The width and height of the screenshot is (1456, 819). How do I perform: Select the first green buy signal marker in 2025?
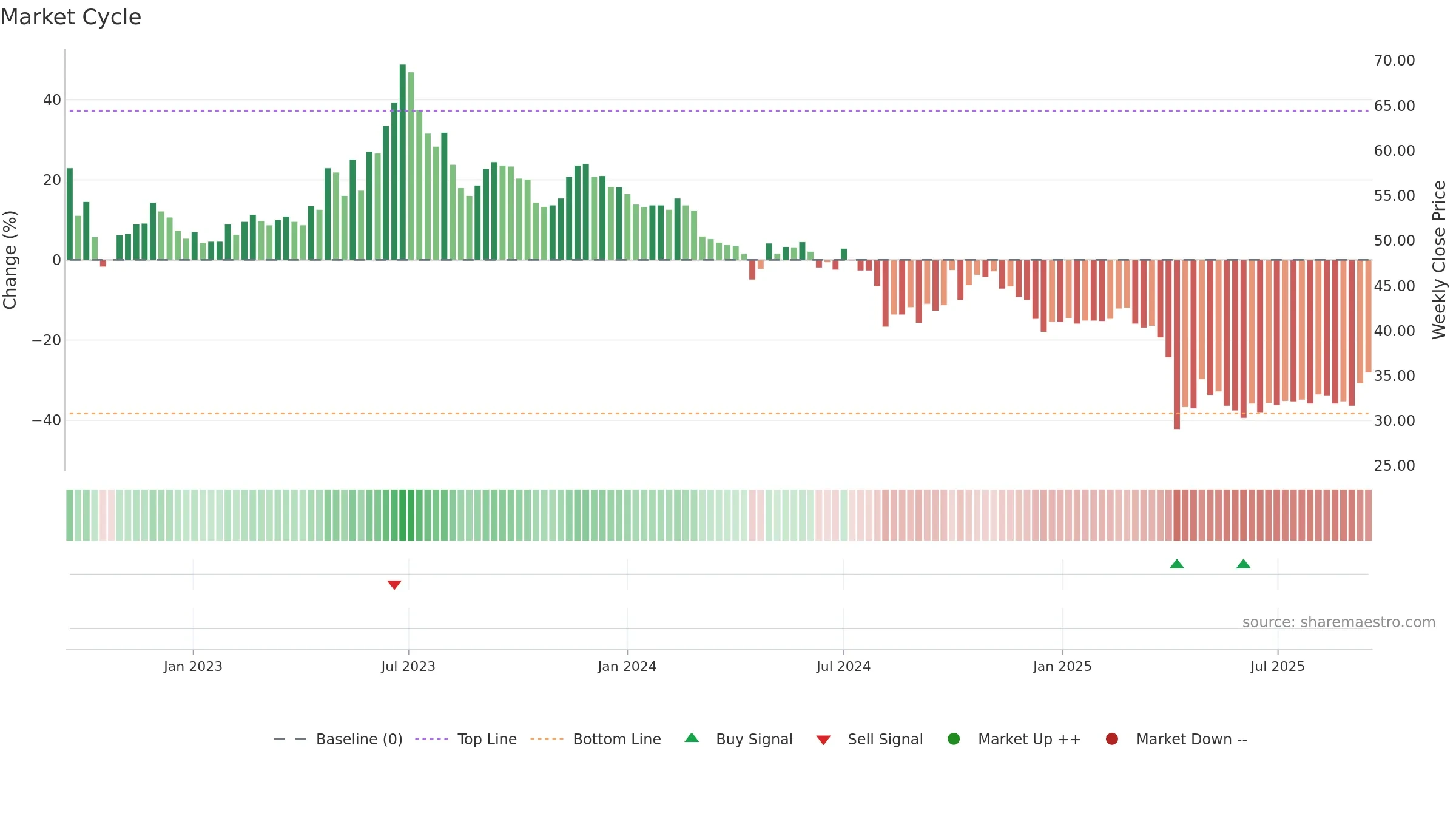tap(1177, 564)
